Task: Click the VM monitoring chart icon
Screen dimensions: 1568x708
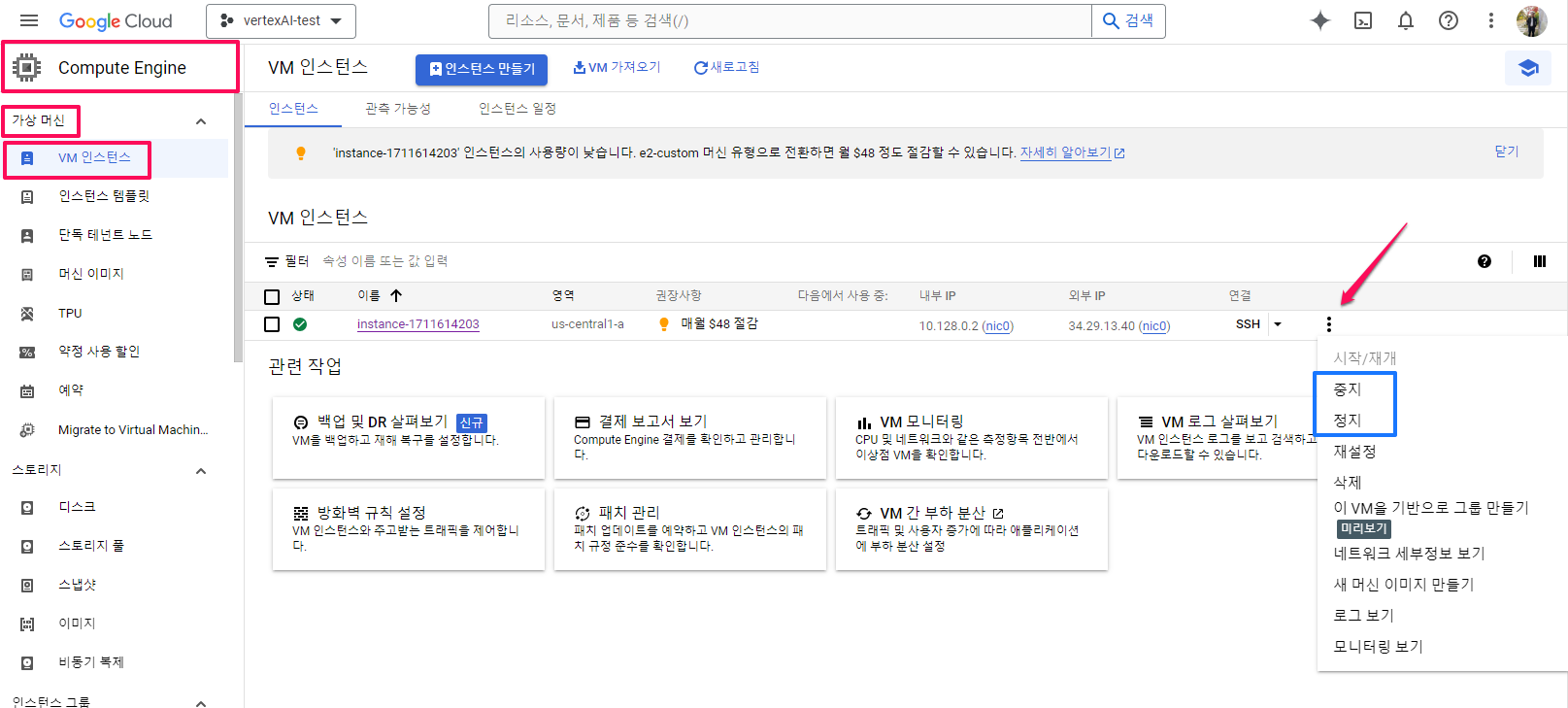Action: (864, 422)
